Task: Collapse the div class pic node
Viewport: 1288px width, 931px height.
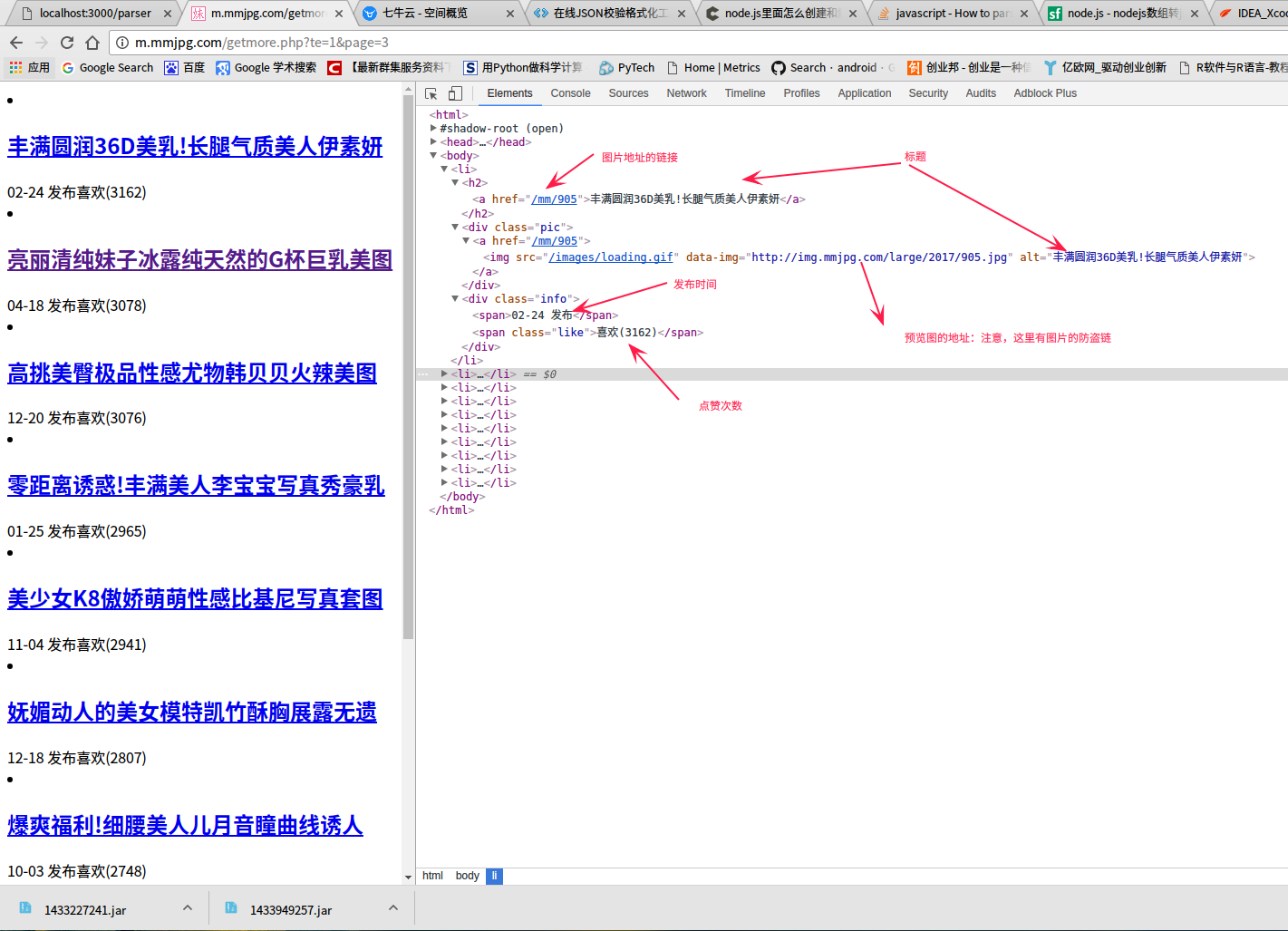Action: pyautogui.click(x=455, y=228)
